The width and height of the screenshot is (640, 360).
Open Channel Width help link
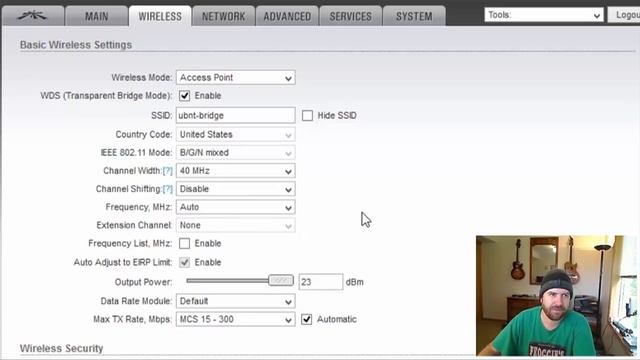[x=168, y=171]
